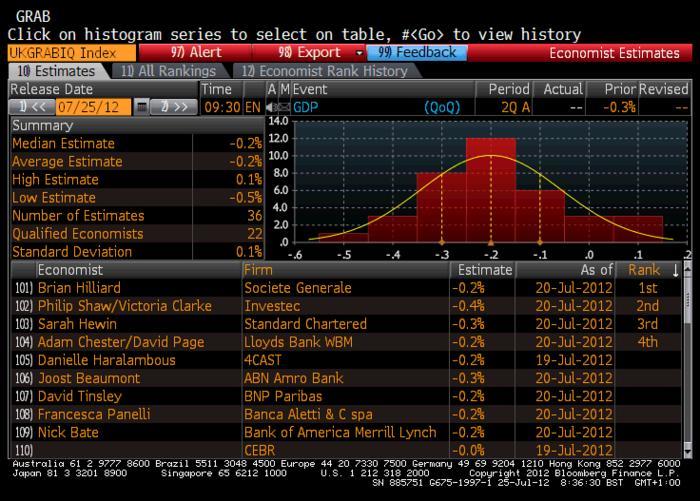Screen dimensions: 700x501
Task: Select row 109) Nick Bate
Action: 346,432
